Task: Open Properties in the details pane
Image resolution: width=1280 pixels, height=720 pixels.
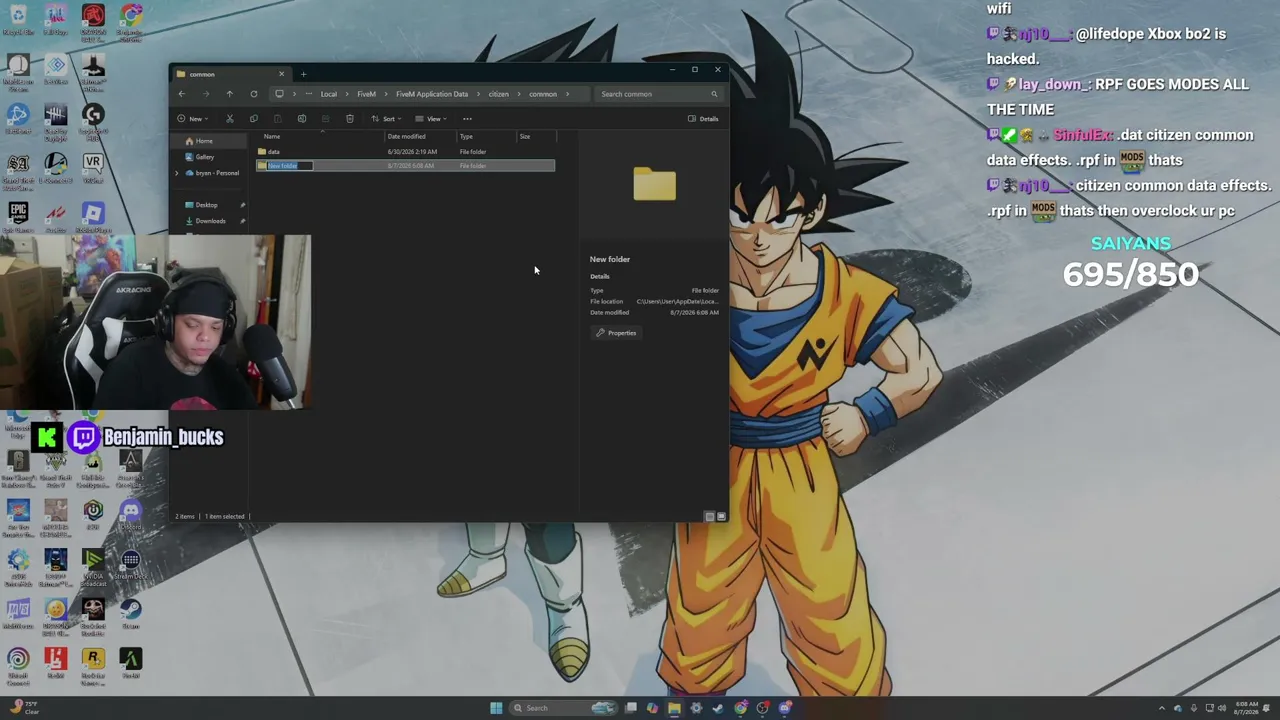Action: 616,333
